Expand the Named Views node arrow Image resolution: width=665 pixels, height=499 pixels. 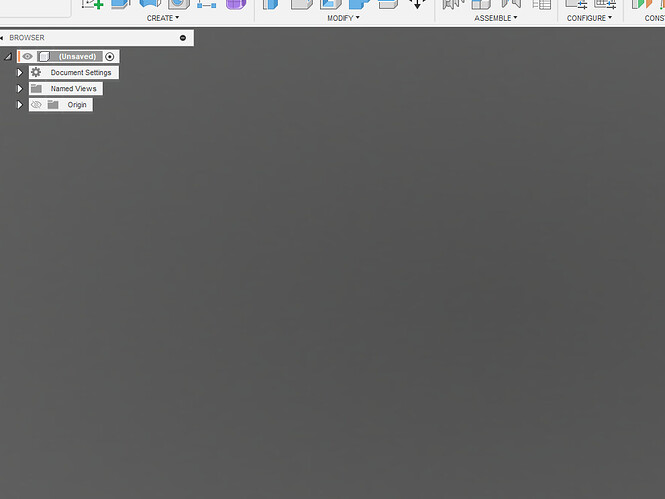click(20, 89)
